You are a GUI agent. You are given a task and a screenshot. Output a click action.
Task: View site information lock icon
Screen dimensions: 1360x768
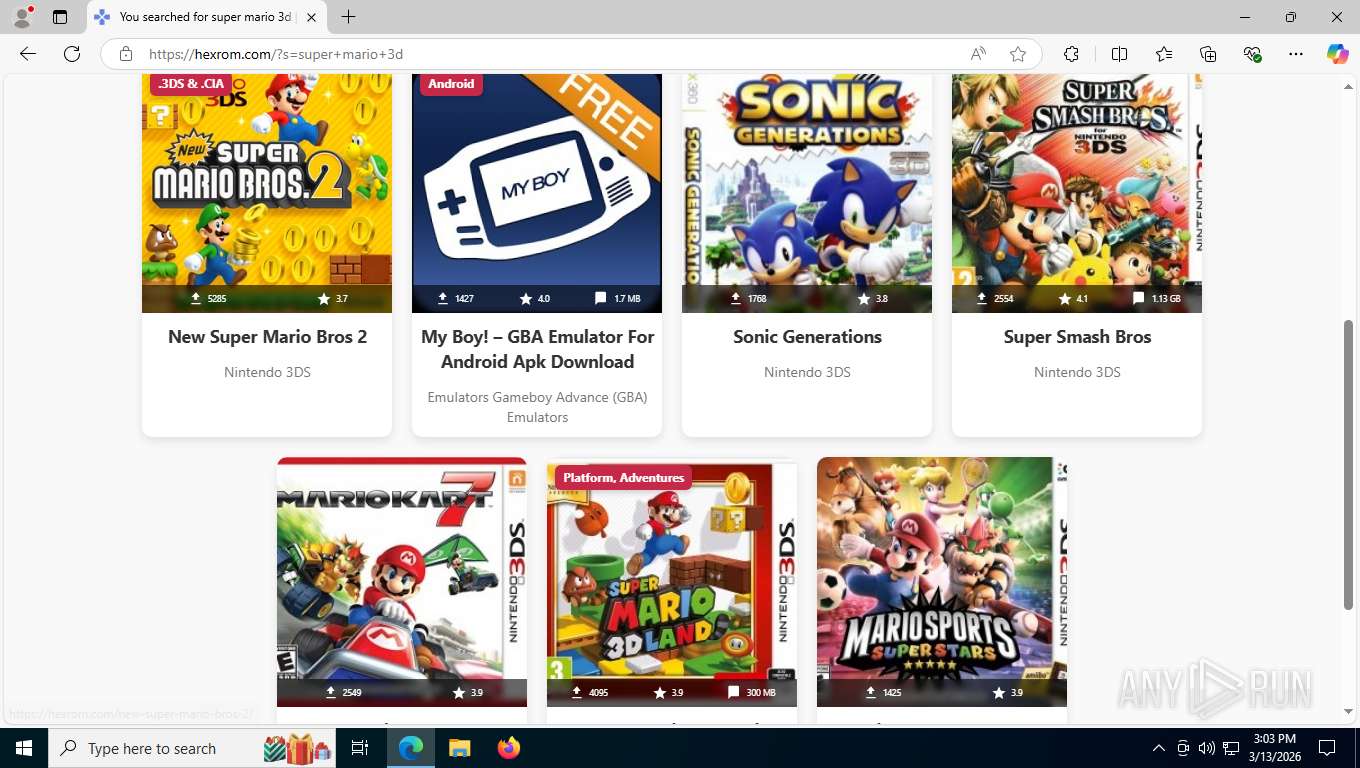coord(125,54)
